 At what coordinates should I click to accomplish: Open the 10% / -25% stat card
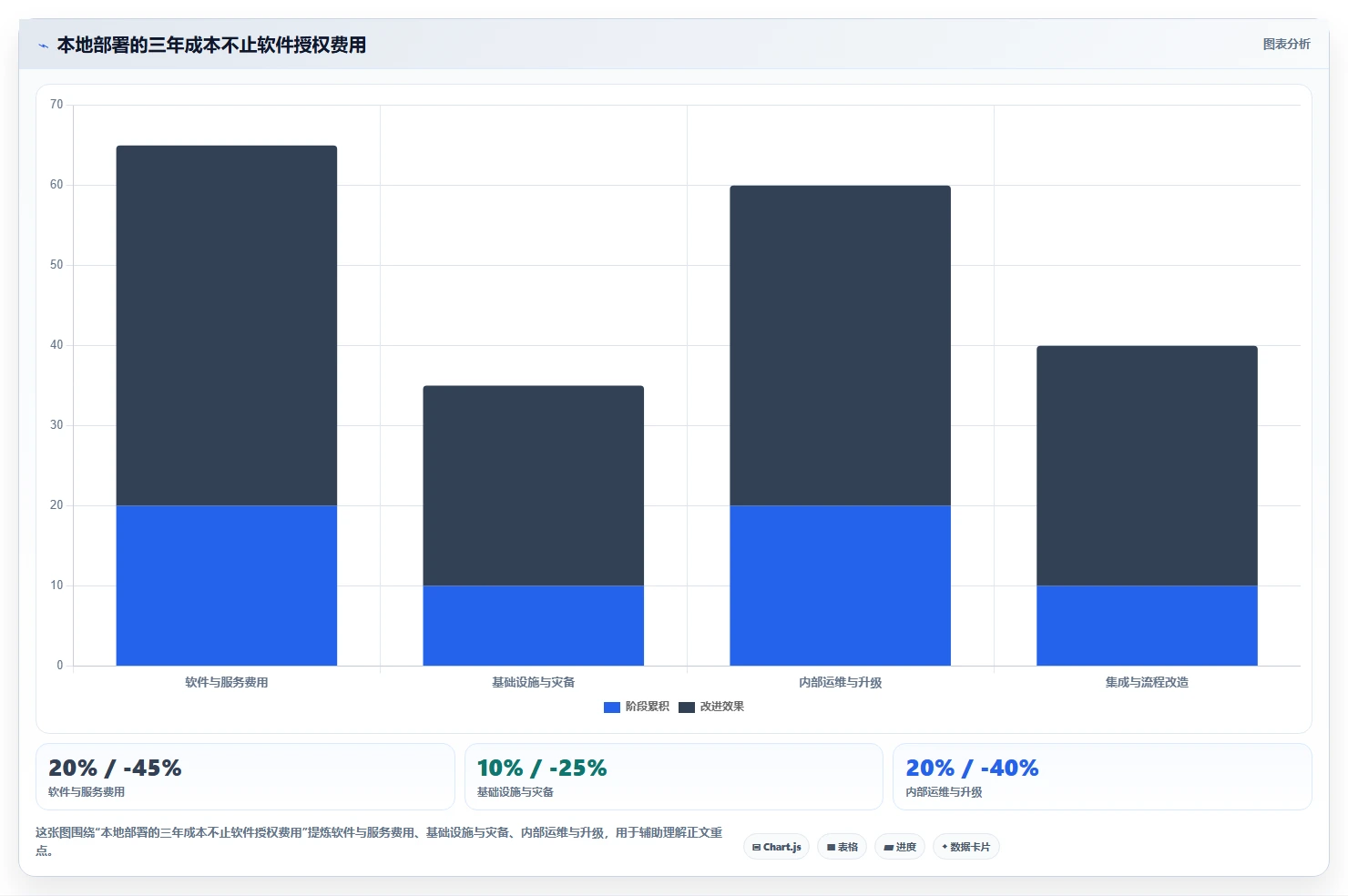pos(674,777)
